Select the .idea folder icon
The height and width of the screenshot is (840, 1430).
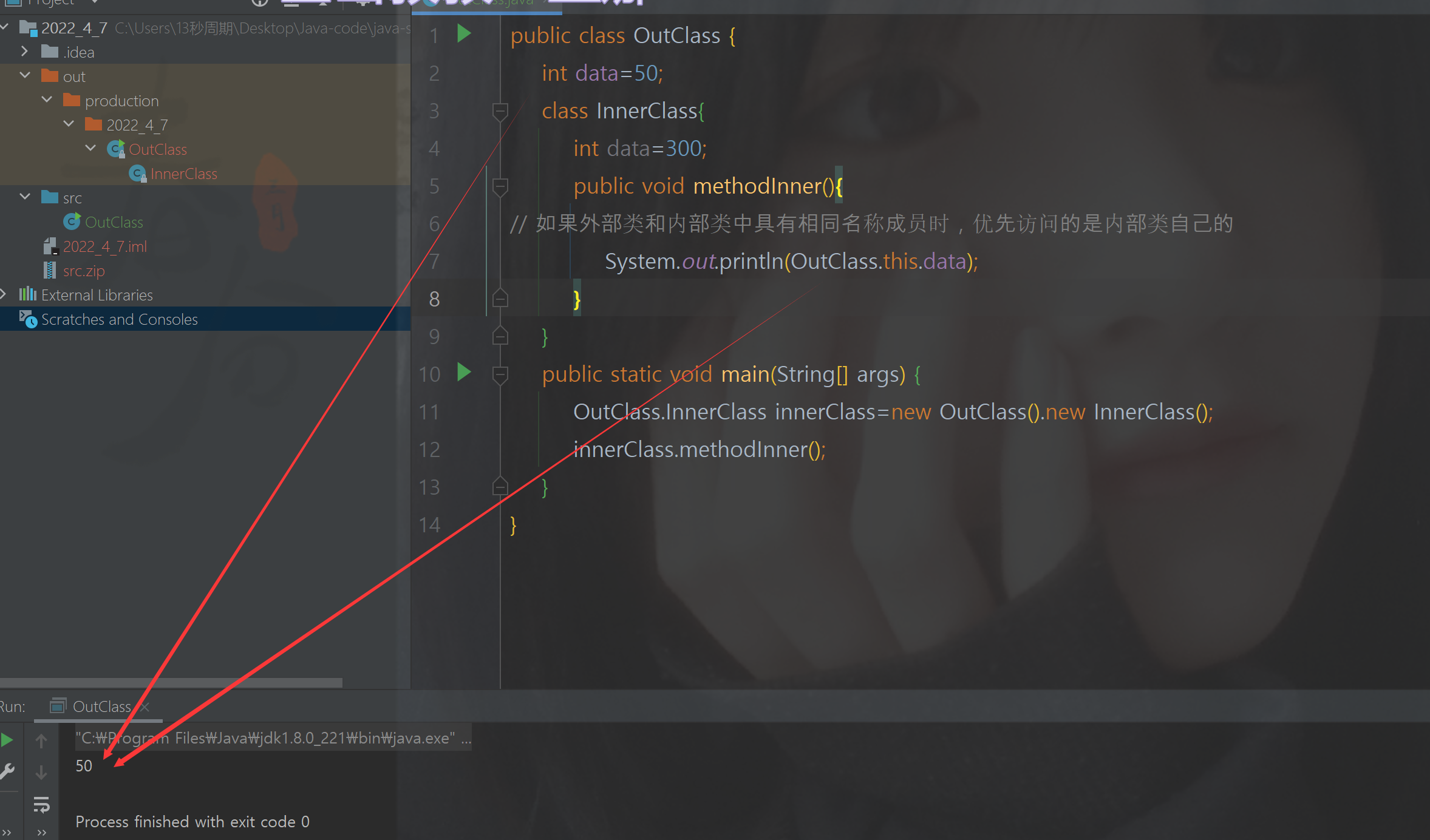[x=50, y=52]
